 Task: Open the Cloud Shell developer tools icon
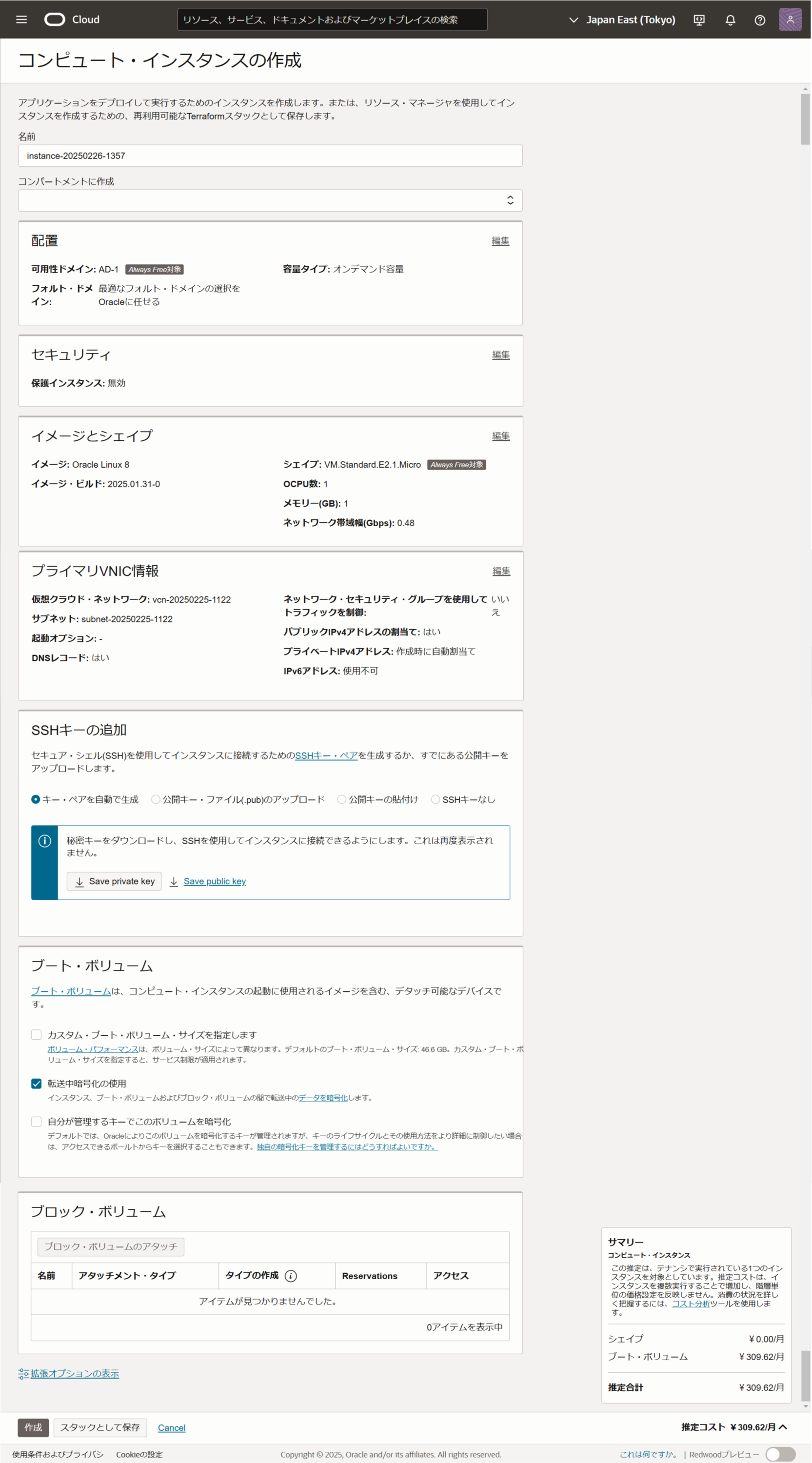pos(699,20)
